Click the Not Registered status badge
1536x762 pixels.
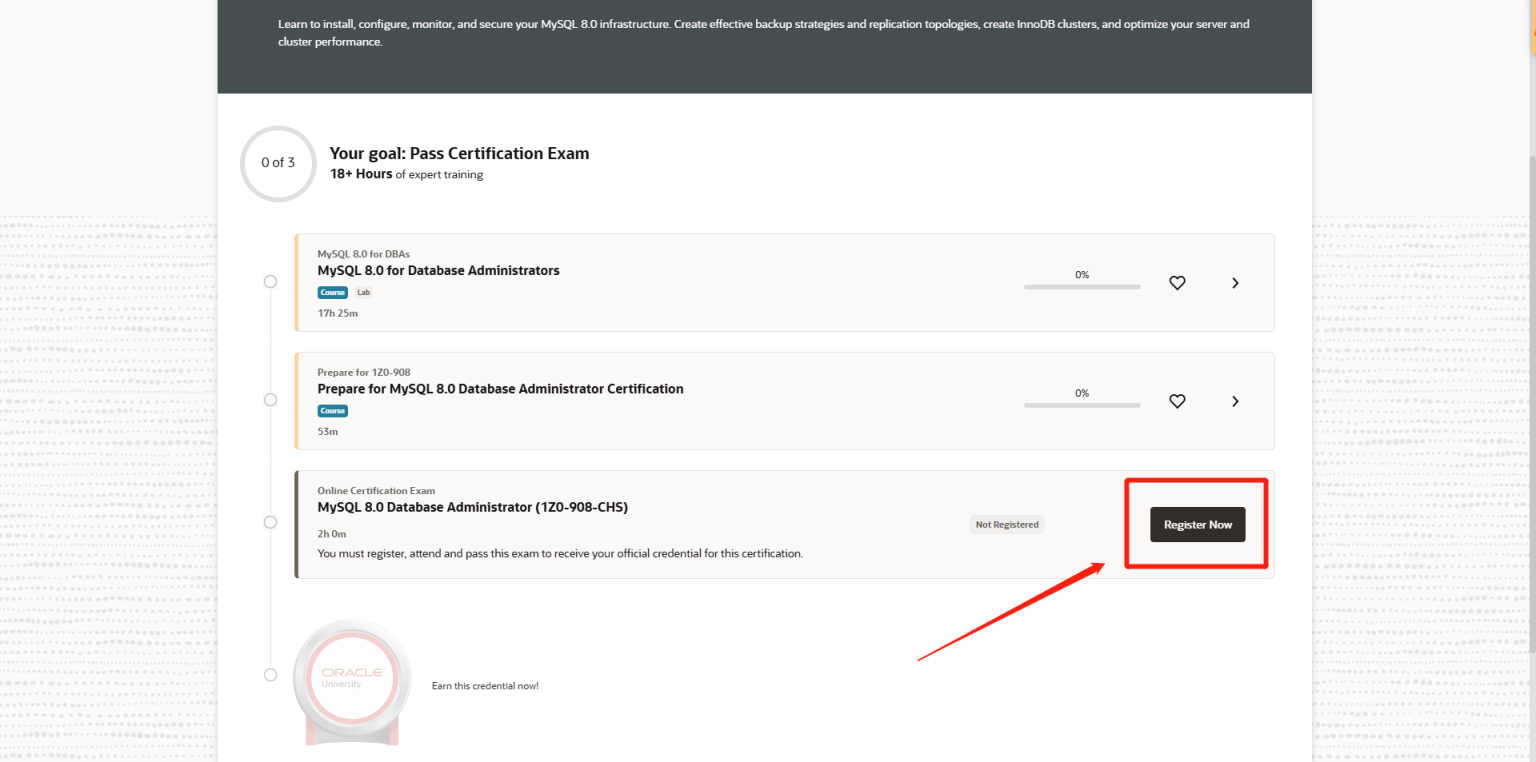coord(1006,524)
